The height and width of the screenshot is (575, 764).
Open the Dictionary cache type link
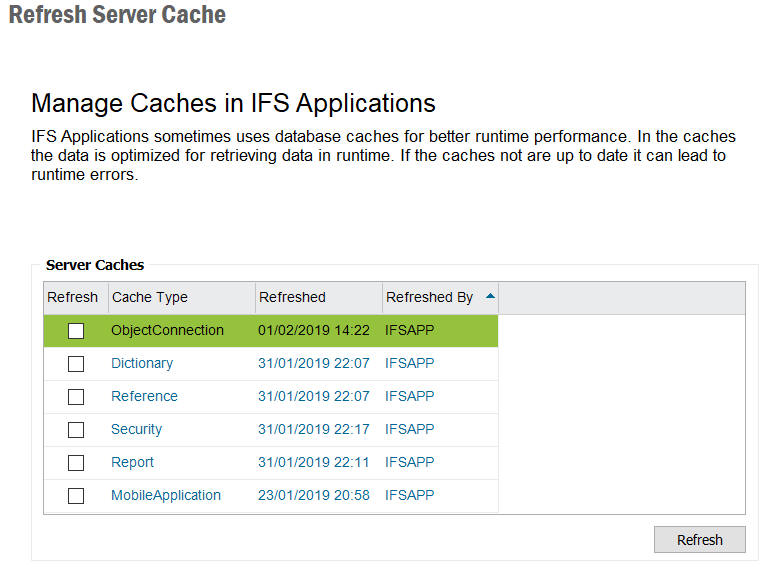click(142, 363)
